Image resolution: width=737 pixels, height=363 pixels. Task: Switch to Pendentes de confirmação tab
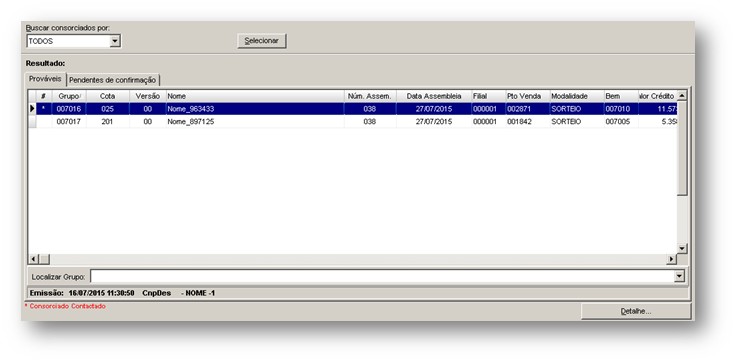tap(112, 80)
